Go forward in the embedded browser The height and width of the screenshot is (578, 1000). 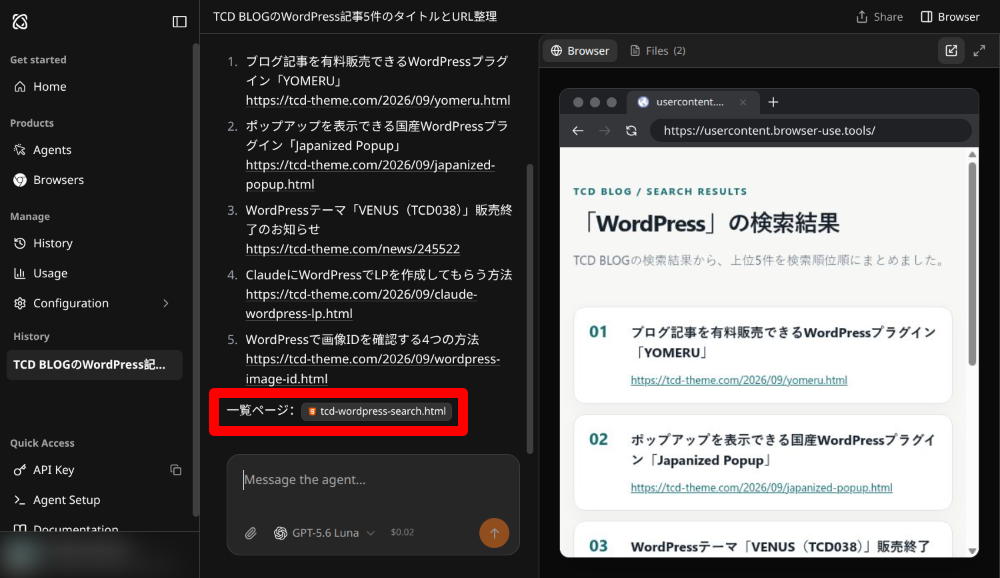605,131
